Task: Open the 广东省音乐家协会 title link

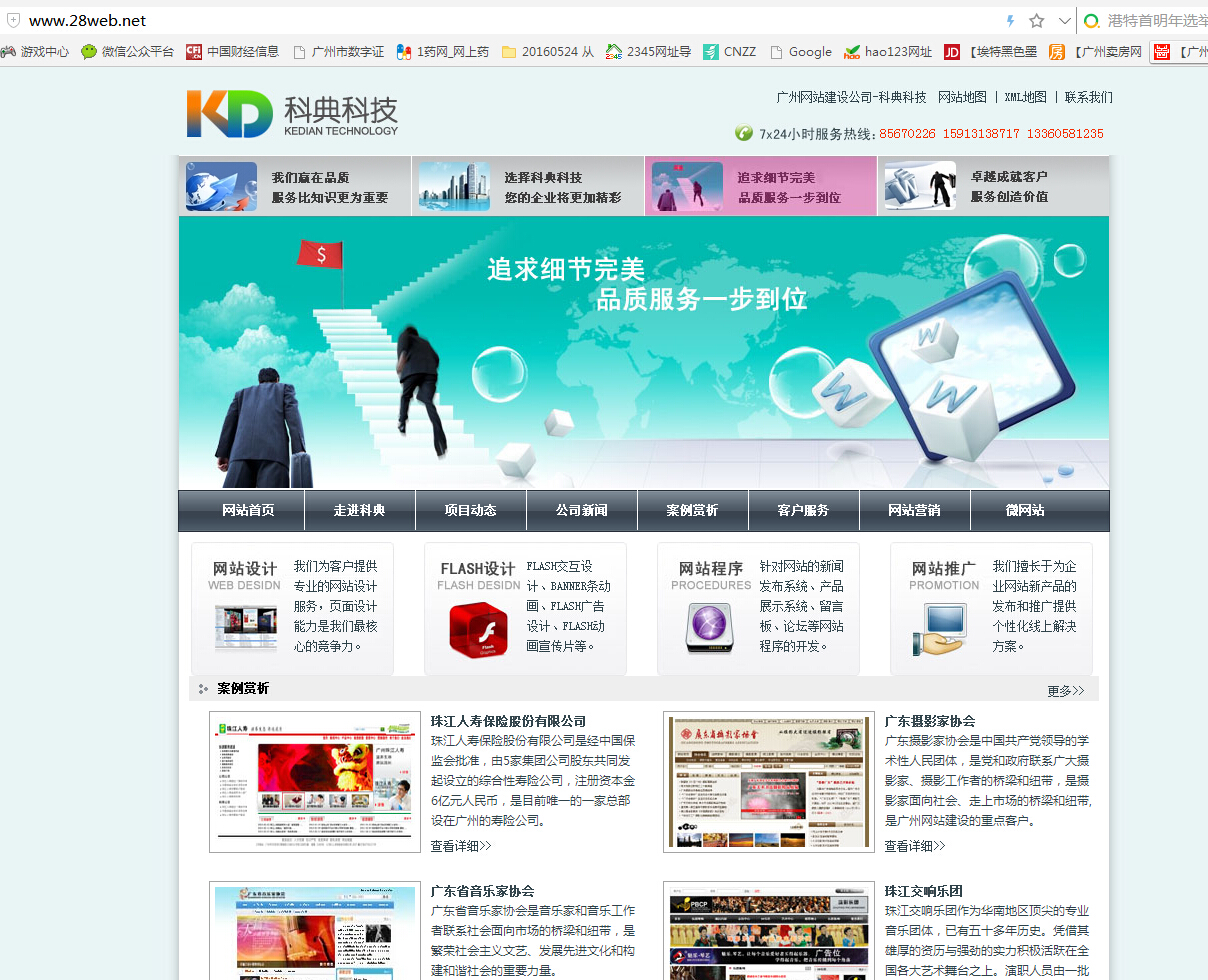Action: click(483, 891)
